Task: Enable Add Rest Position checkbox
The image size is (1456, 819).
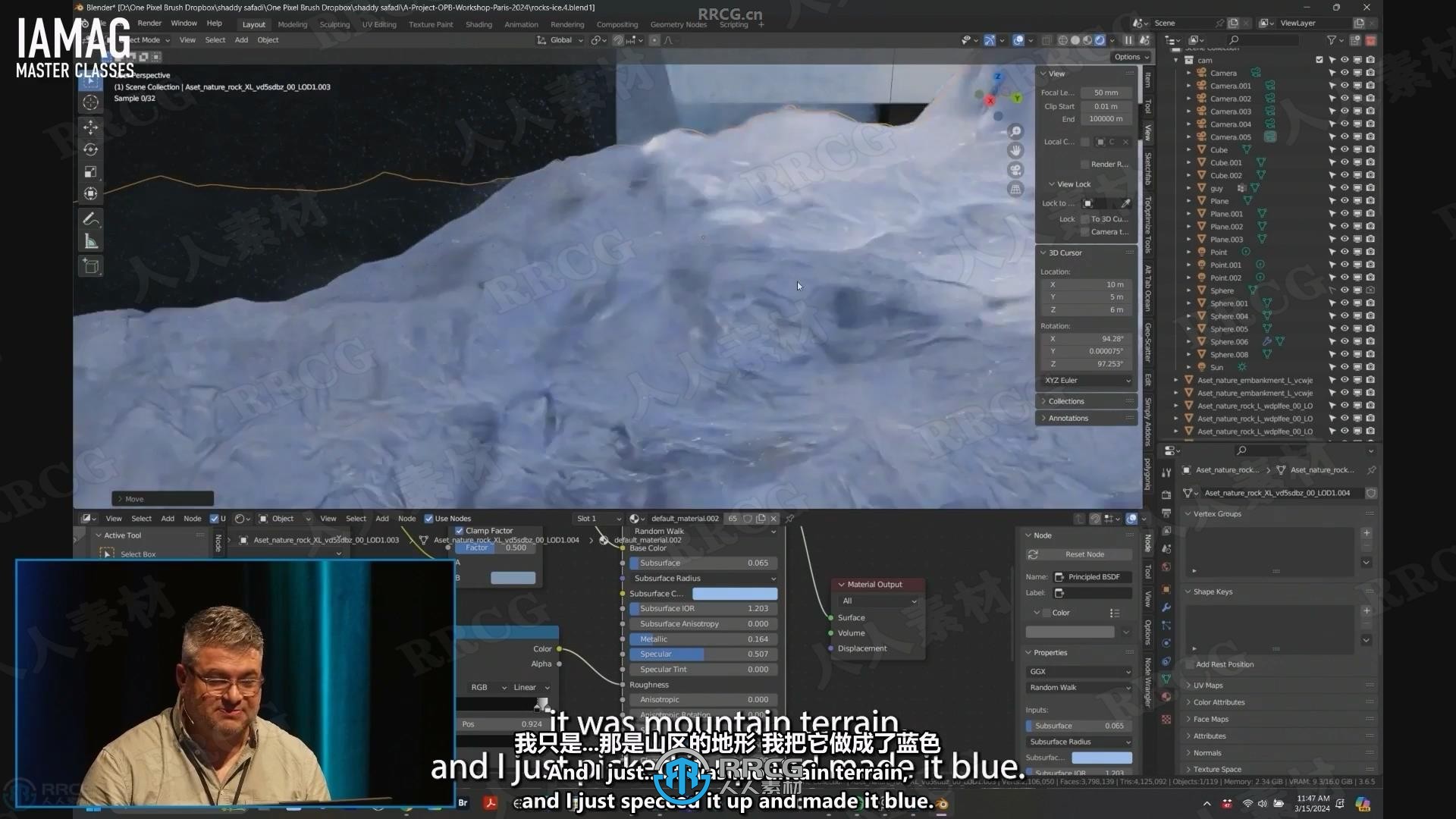Action: point(1189,664)
